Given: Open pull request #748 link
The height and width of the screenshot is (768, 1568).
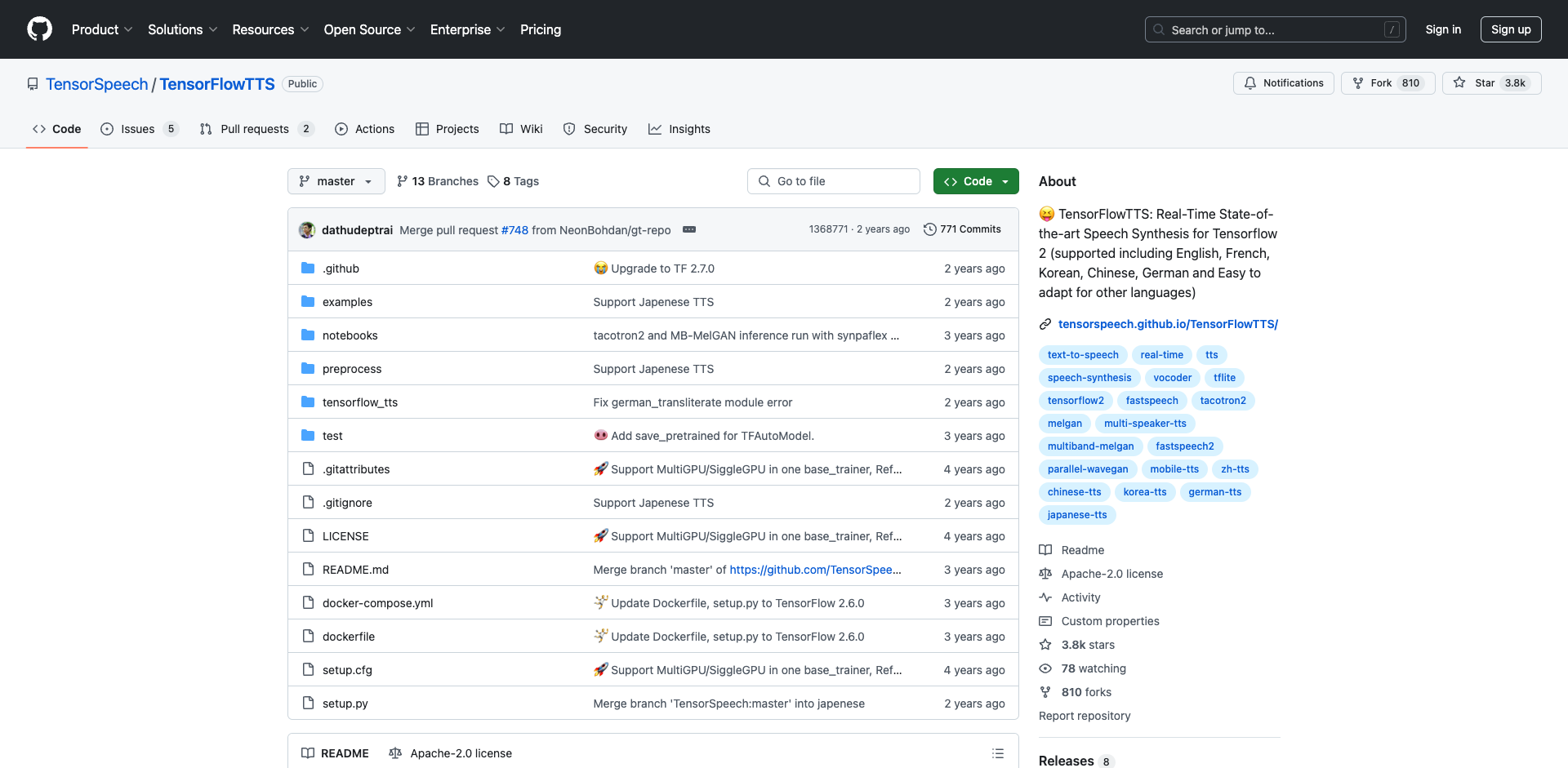Looking at the screenshot, I should point(514,230).
